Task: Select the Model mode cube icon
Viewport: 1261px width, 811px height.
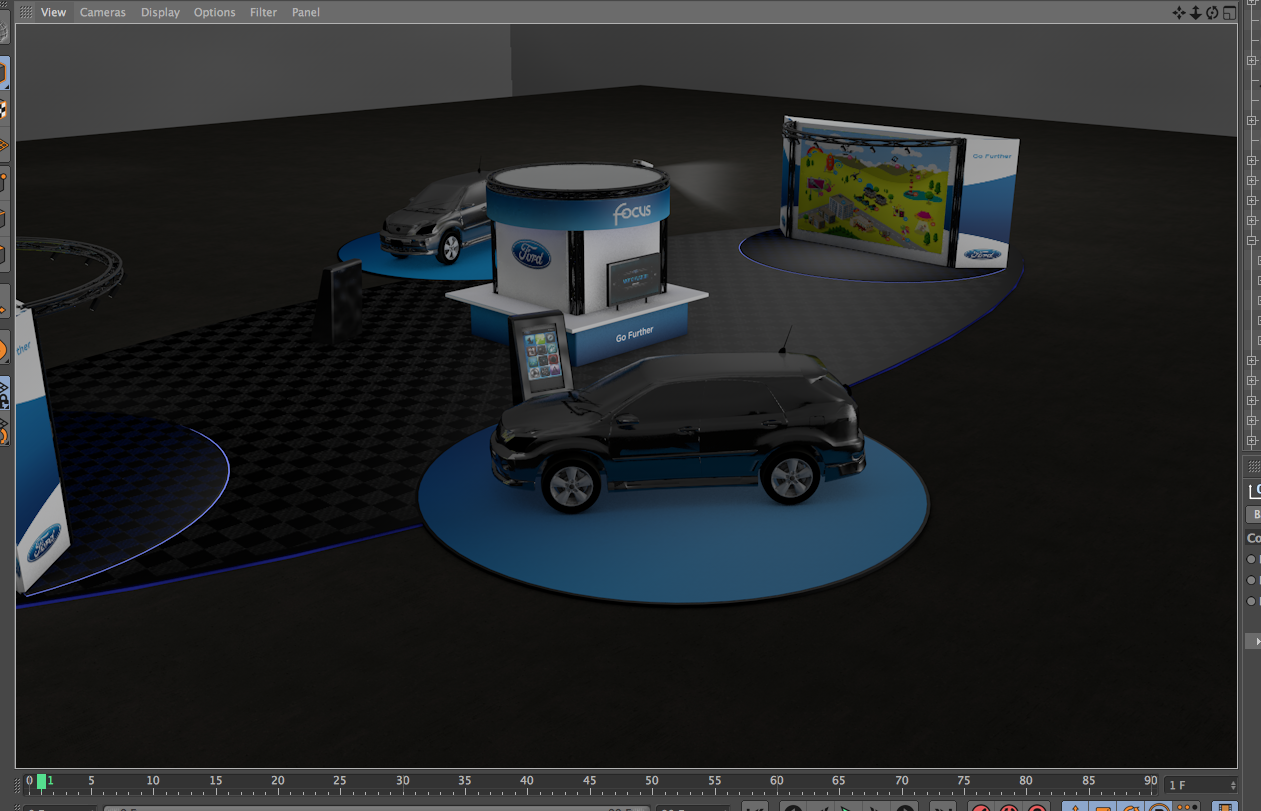Action: (3, 73)
